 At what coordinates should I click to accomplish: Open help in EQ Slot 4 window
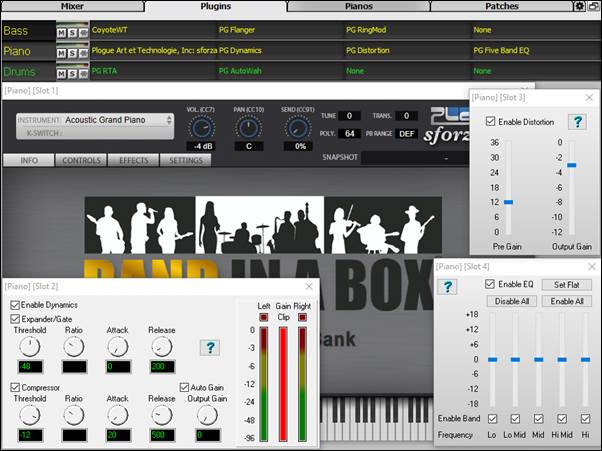pos(447,287)
